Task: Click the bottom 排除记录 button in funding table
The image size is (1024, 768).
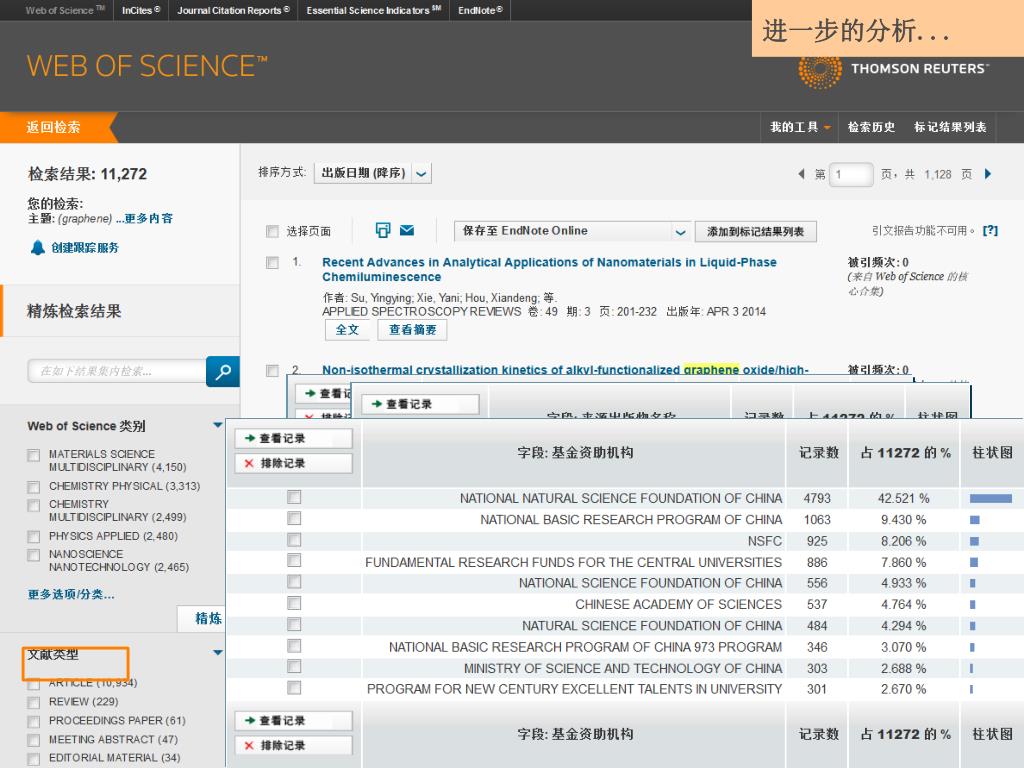Action: click(293, 745)
